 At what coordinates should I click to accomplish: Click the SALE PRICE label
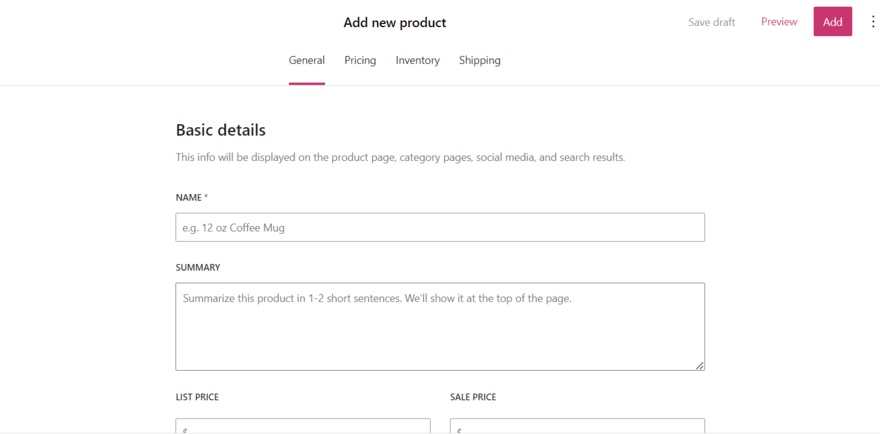coord(473,398)
